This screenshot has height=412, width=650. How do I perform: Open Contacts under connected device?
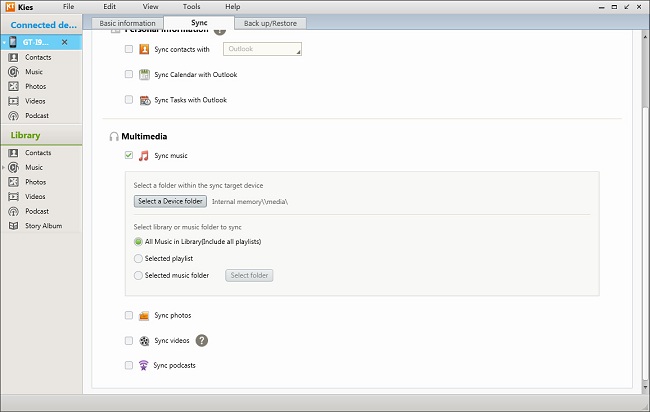[x=38, y=57]
